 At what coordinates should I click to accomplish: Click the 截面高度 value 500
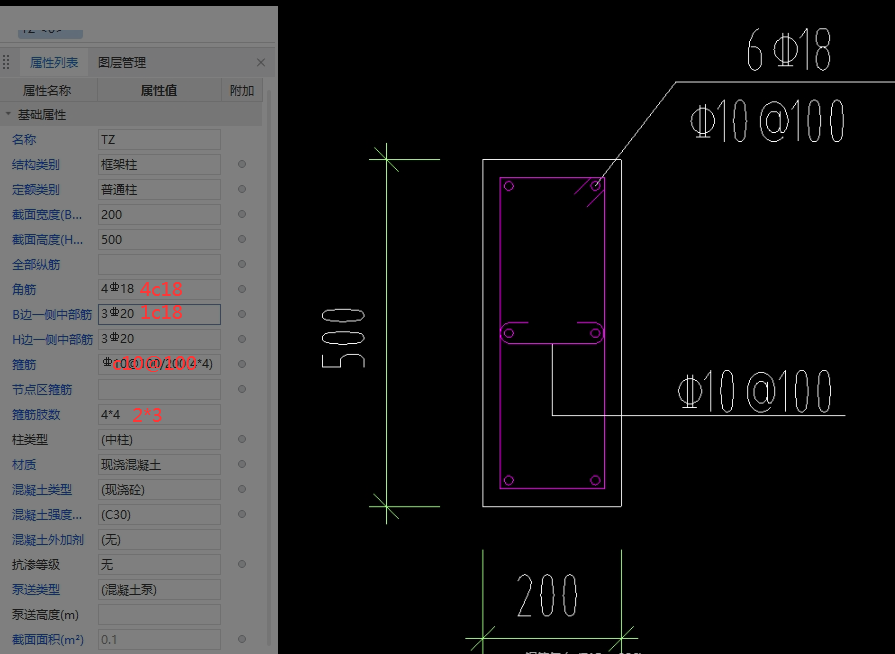pyautogui.click(x=159, y=240)
